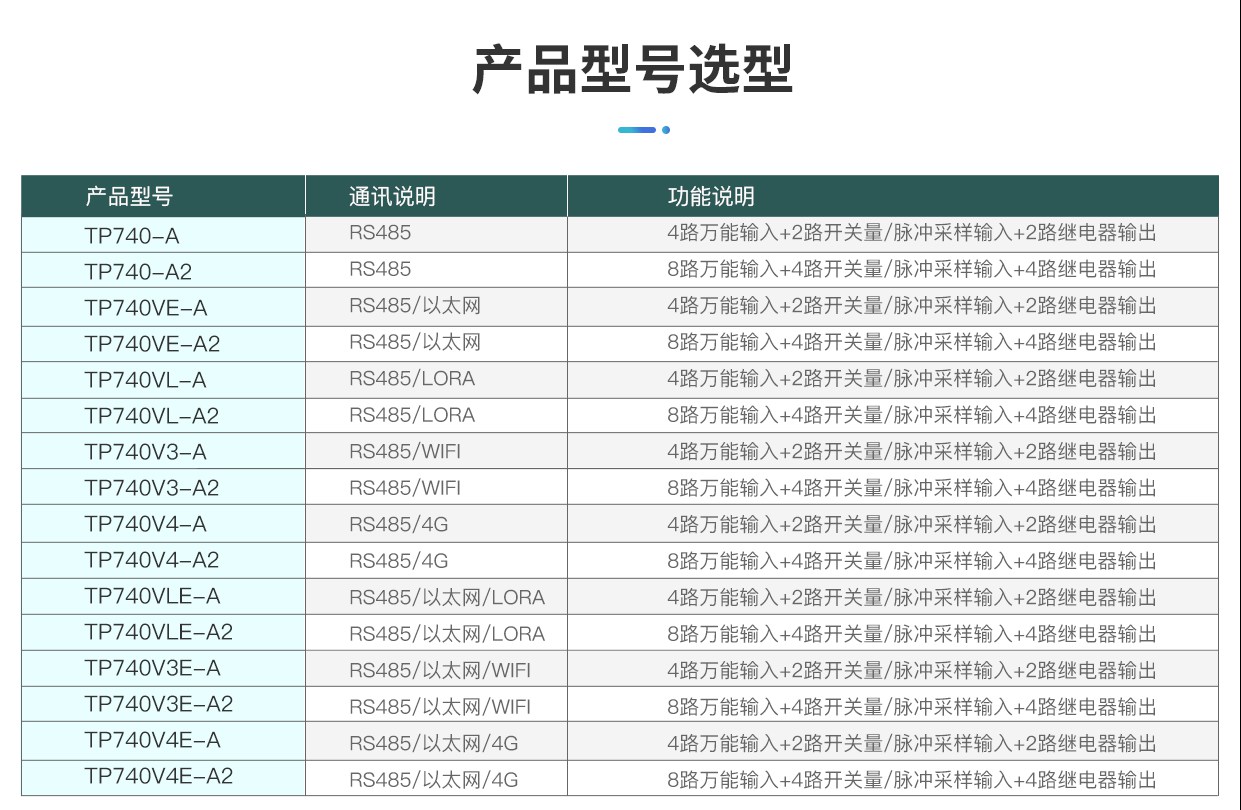Click RS485/以太网/WIFI in the TP740V3E-A row
The image size is (1241, 810).
[x=440, y=670]
